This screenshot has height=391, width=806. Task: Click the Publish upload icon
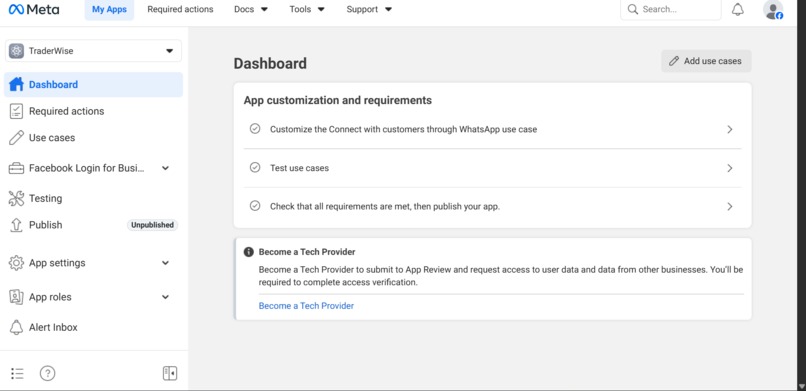(x=16, y=225)
